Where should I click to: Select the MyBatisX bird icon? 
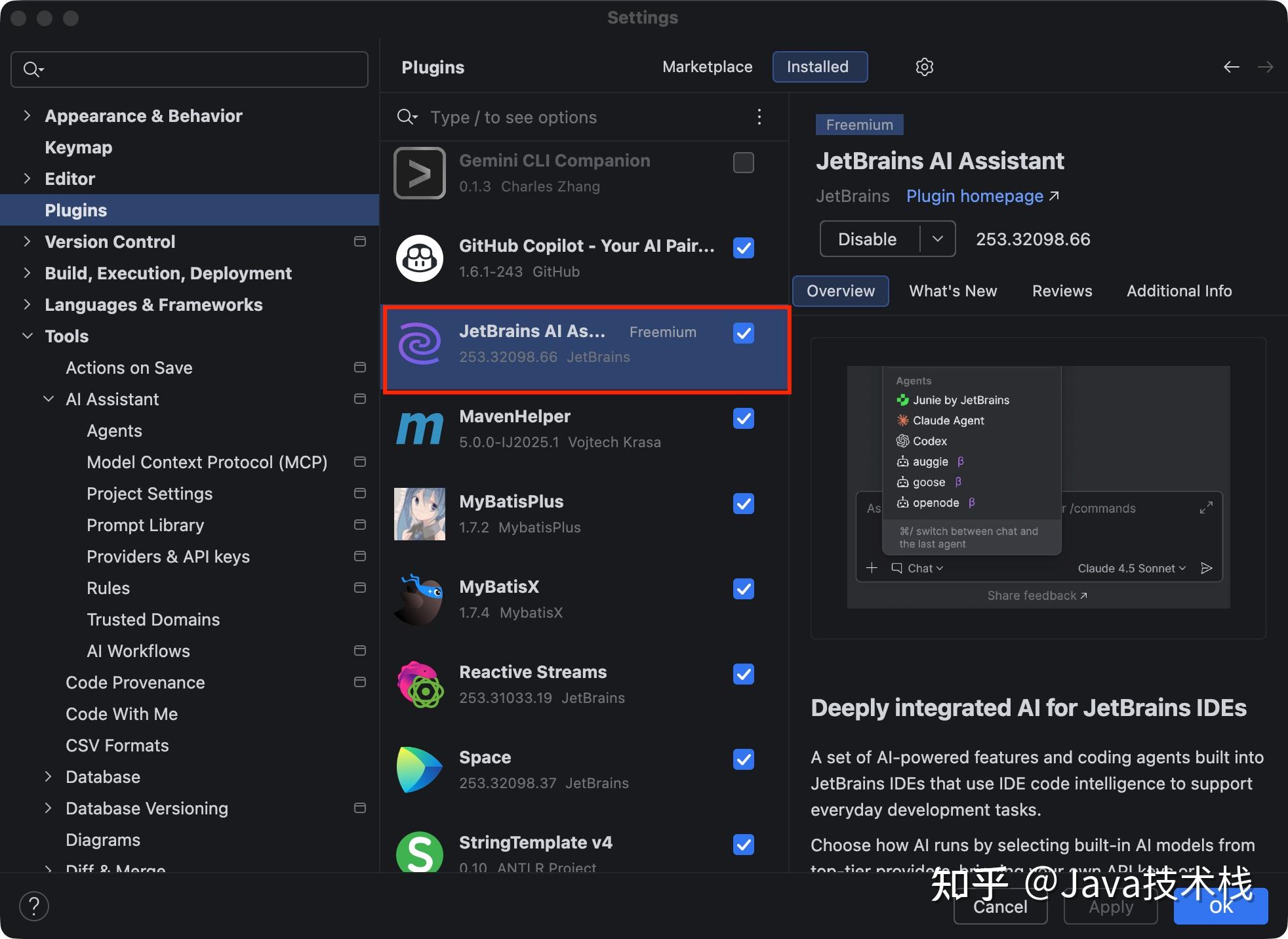420,599
